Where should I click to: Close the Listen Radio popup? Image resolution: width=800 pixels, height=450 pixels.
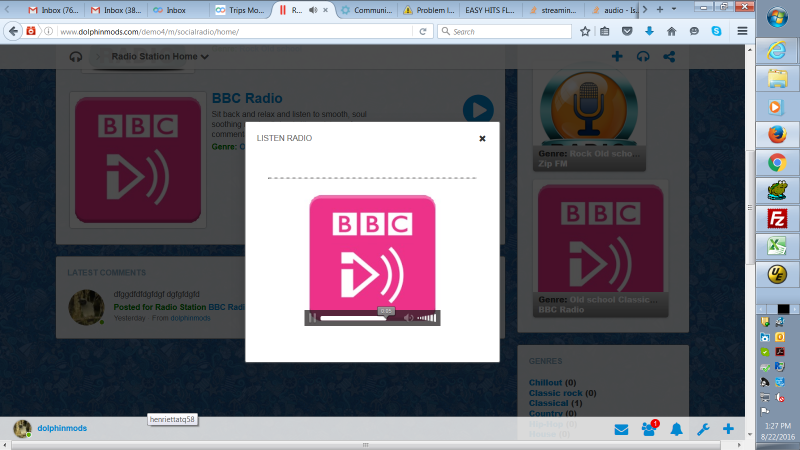482,138
